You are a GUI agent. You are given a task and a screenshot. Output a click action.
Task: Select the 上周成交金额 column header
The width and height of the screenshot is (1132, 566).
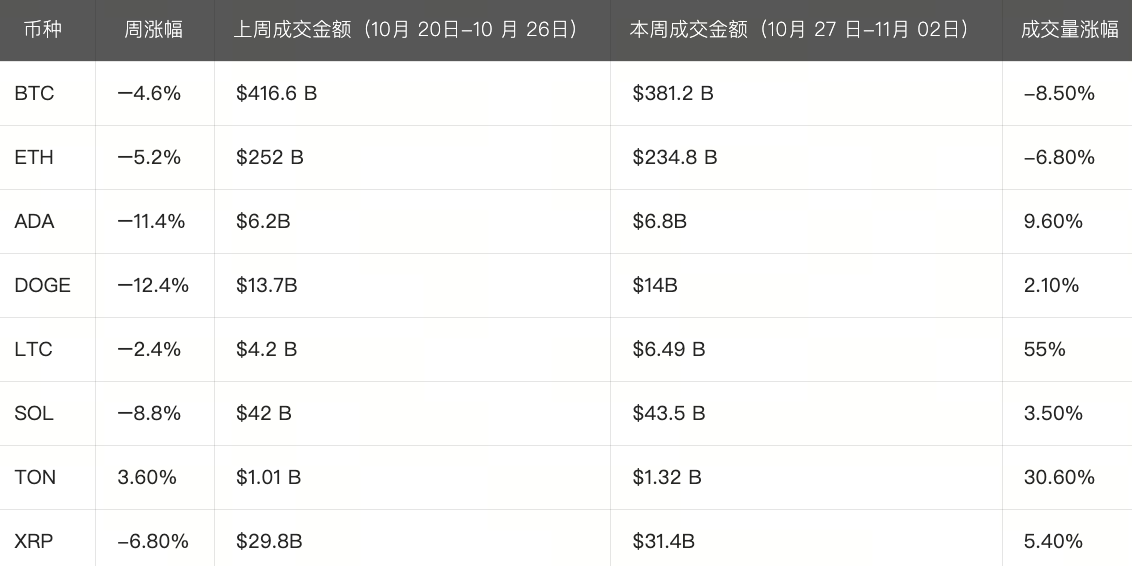tap(408, 29)
